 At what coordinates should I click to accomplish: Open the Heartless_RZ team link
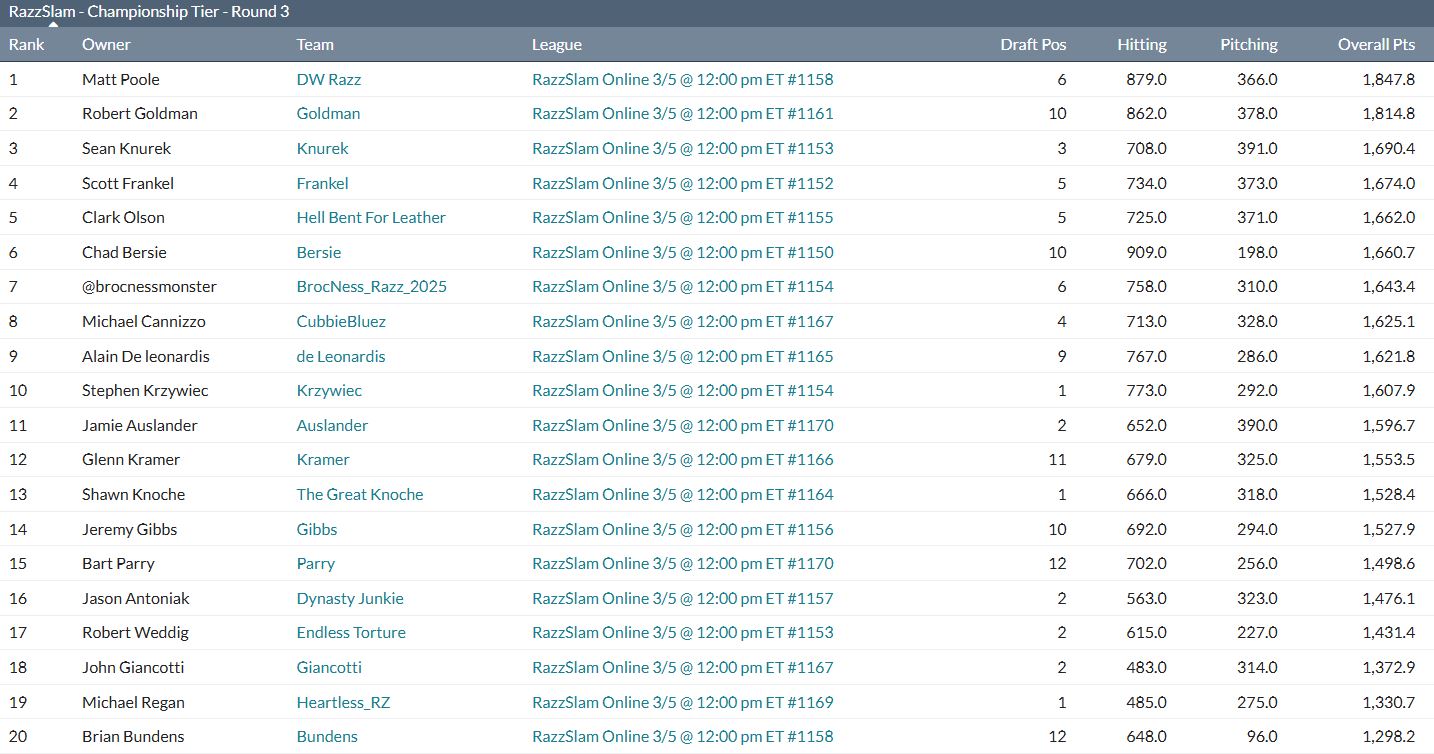click(x=343, y=702)
